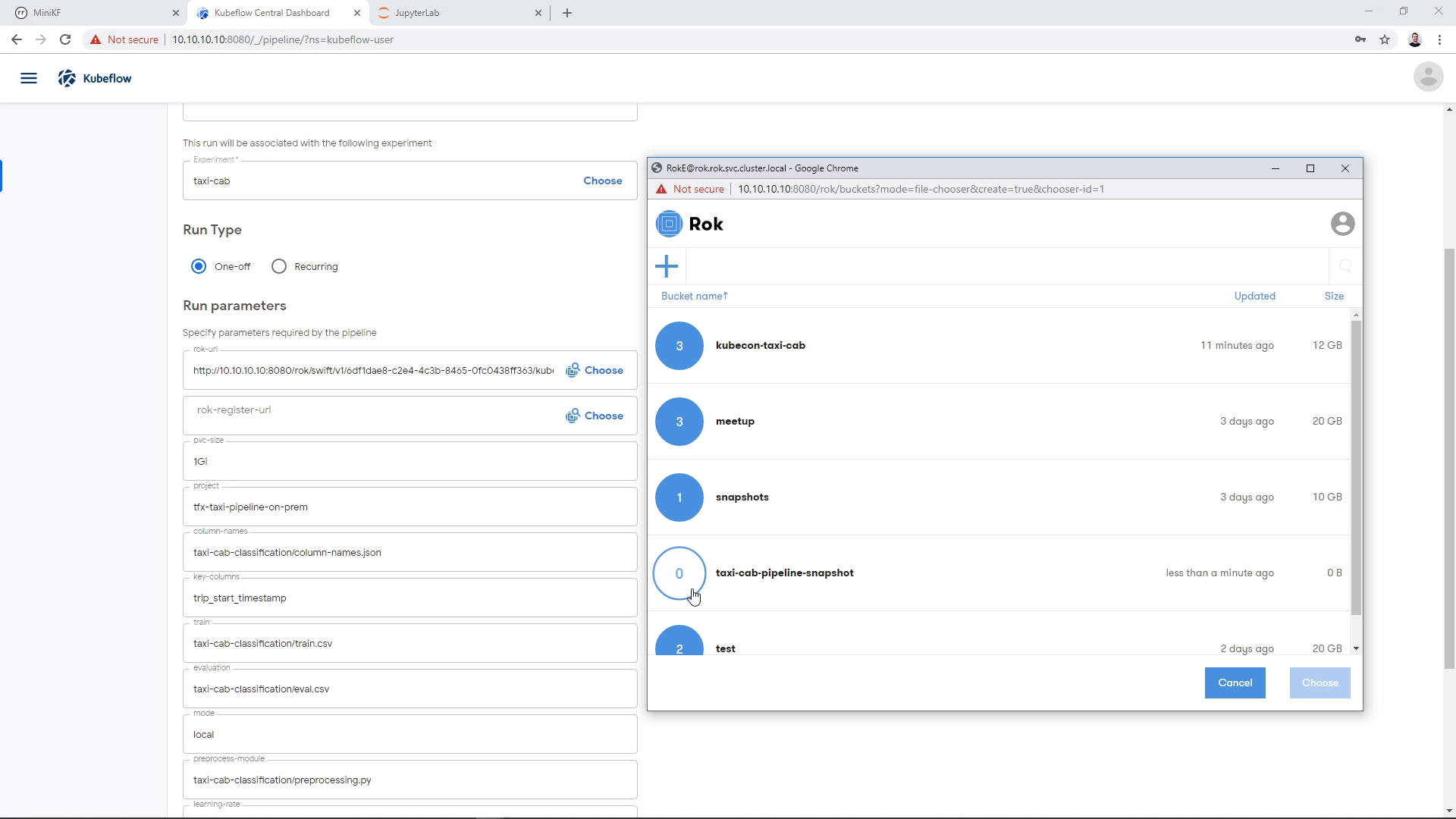Open the kubecon-taxi-cab bucket name

761,345
